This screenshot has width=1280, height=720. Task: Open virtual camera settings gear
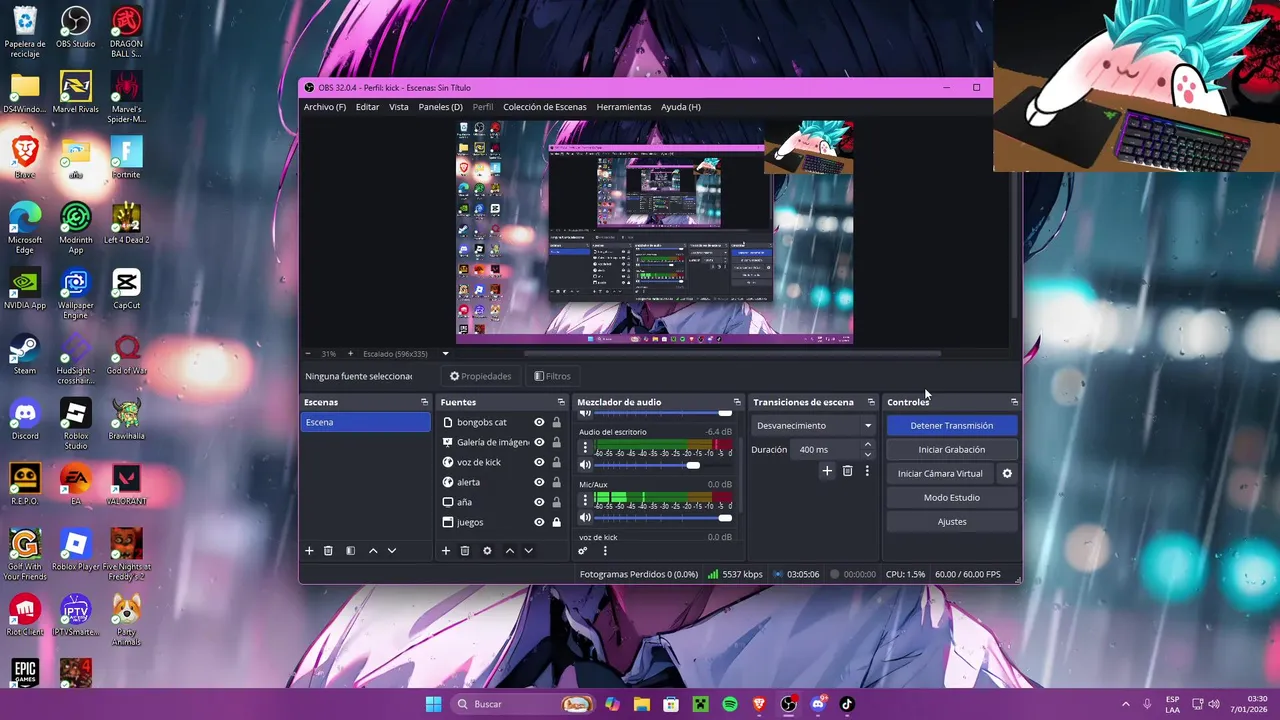pos(1007,473)
